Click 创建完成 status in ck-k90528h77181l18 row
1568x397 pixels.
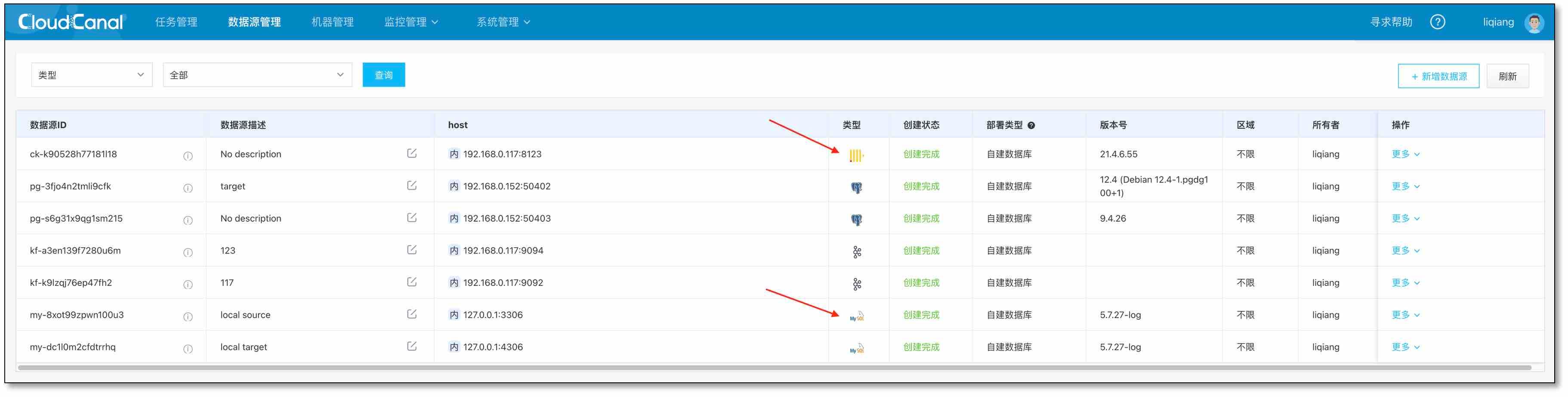click(x=921, y=154)
